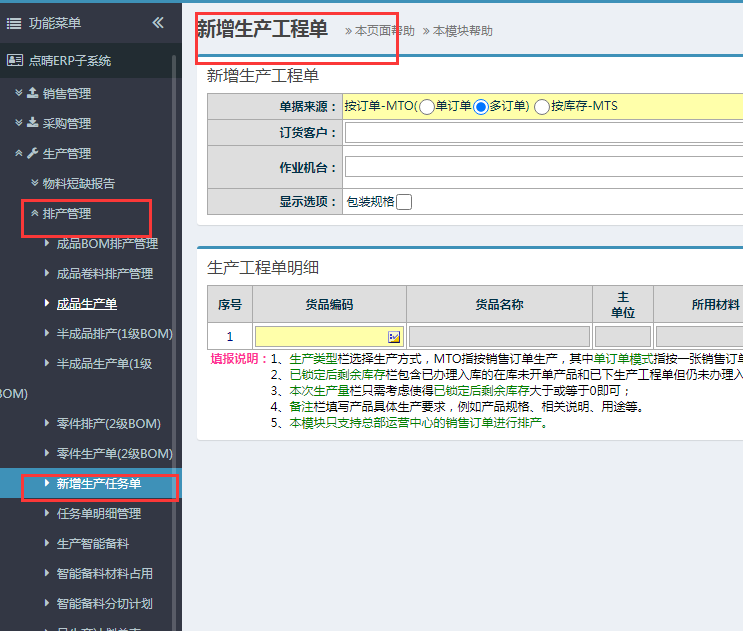Collapse the sidebar with the double-chevron icon
This screenshot has height=631, width=743.
(x=158, y=23)
